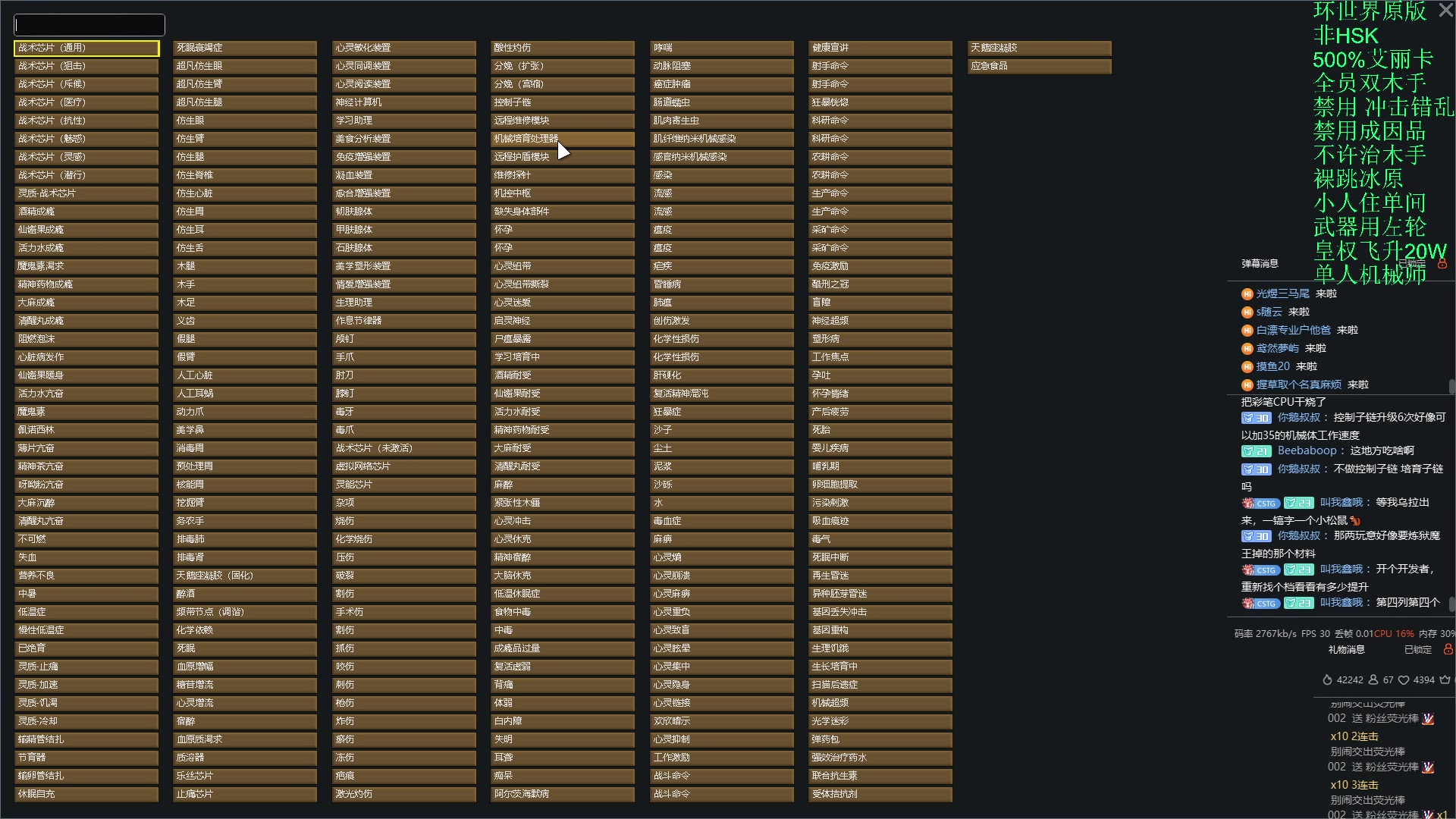Choose 动力爪
Viewport: 1456px width, 819px height.
[x=245, y=412]
